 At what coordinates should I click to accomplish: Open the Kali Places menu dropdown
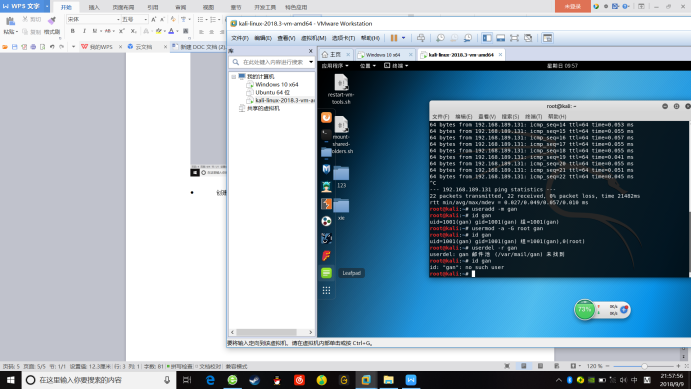click(x=367, y=66)
